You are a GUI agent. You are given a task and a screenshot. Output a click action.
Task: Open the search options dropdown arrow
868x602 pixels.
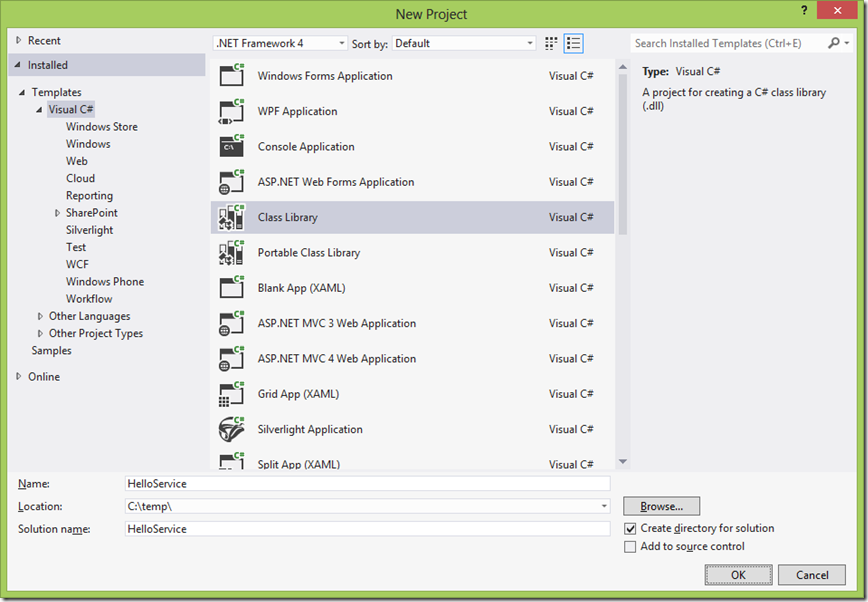[847, 43]
